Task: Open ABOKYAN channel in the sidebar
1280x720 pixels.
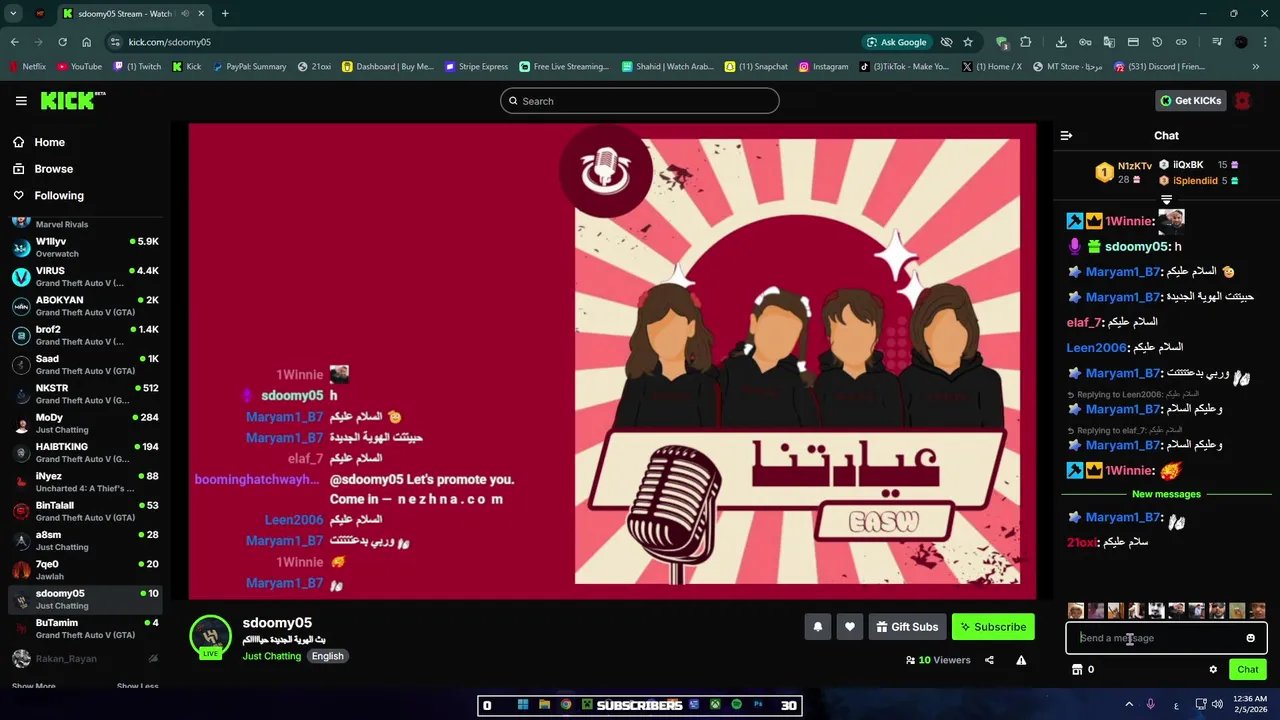Action: [85, 306]
